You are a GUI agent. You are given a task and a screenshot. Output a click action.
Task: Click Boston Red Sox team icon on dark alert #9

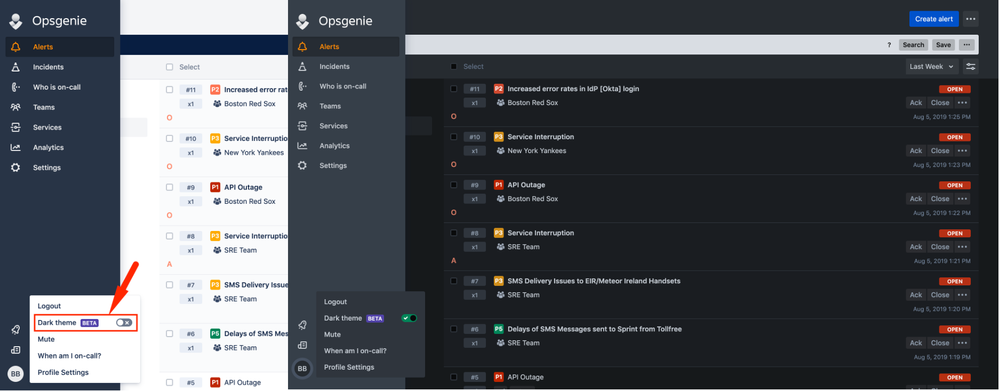(501, 199)
